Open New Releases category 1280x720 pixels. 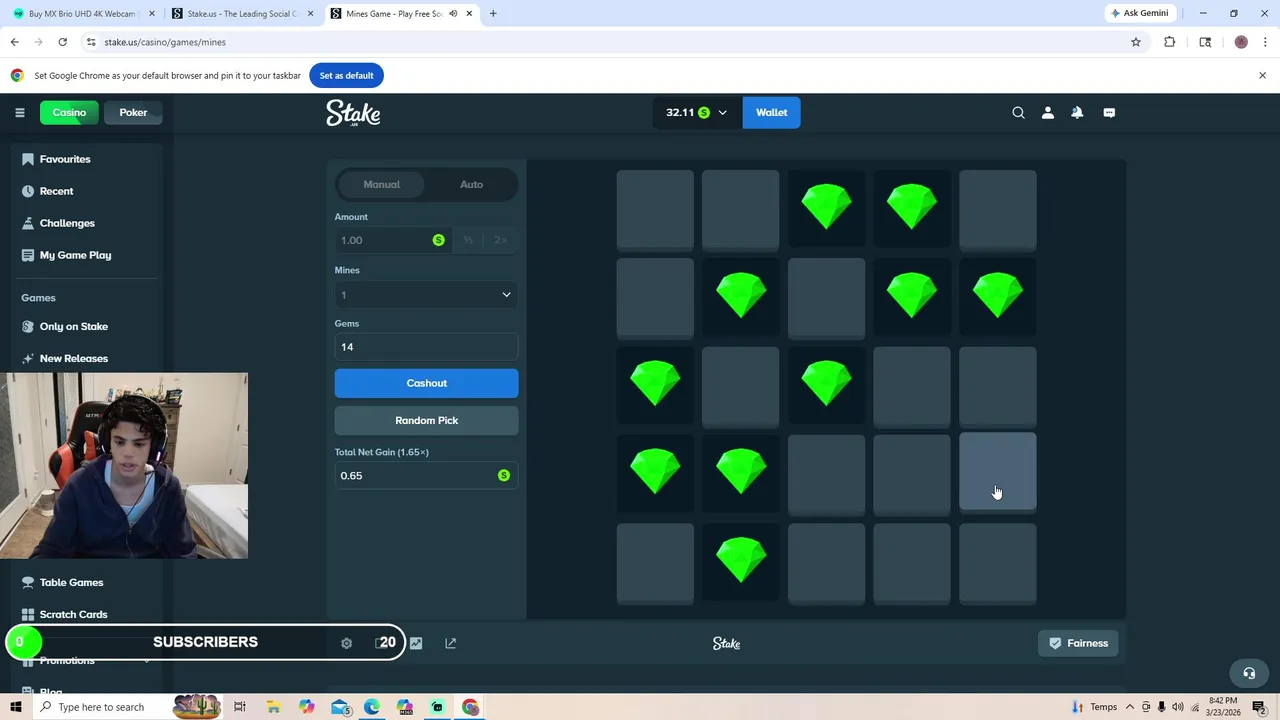tap(73, 358)
